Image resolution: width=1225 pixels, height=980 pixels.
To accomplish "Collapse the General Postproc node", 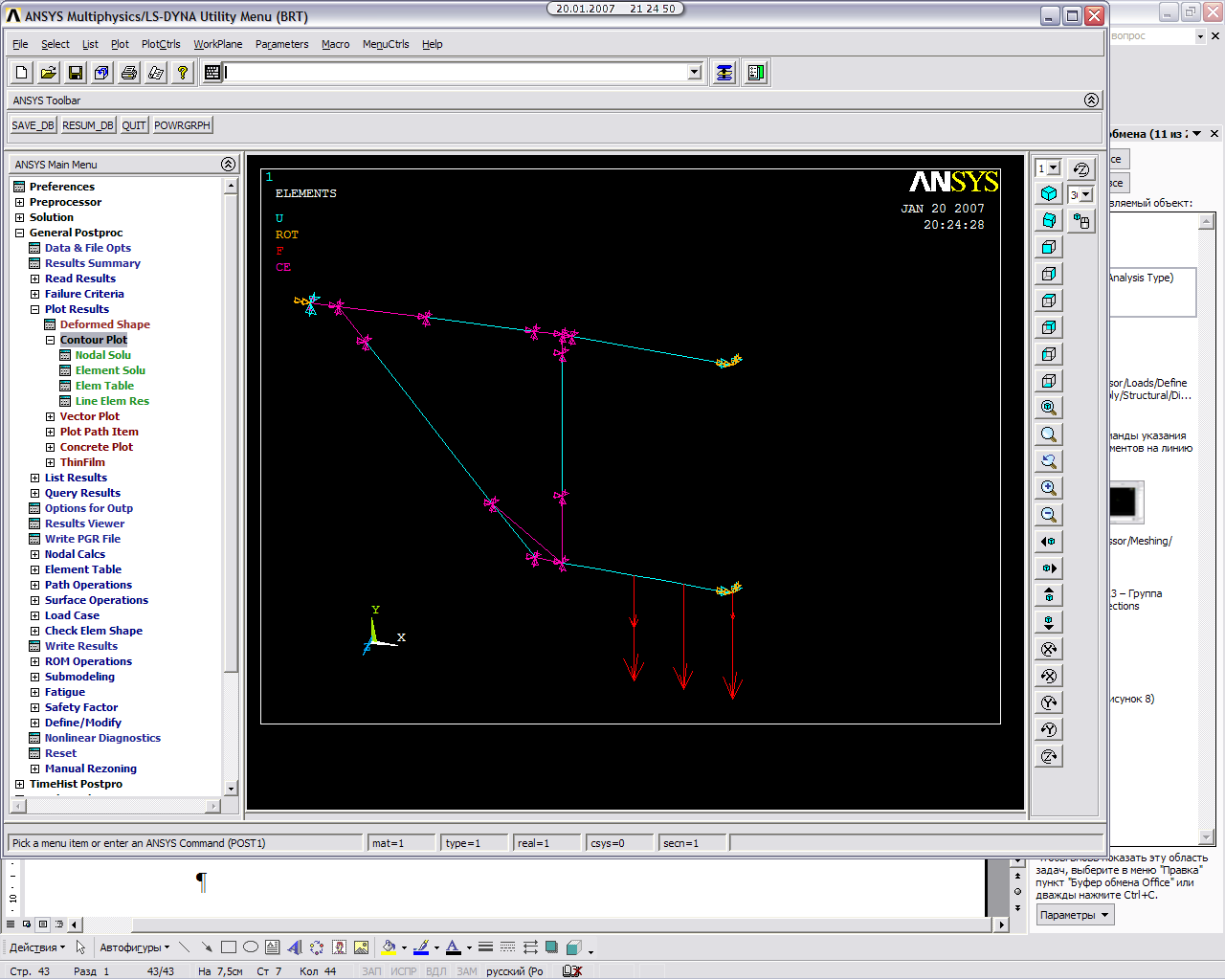I will tap(19, 233).
